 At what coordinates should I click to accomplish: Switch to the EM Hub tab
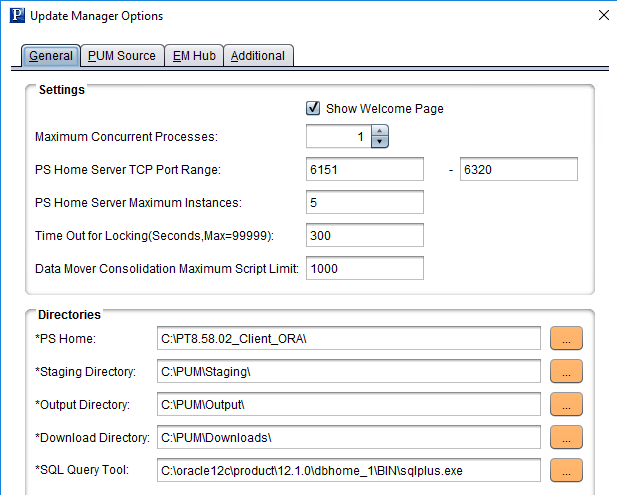194,55
